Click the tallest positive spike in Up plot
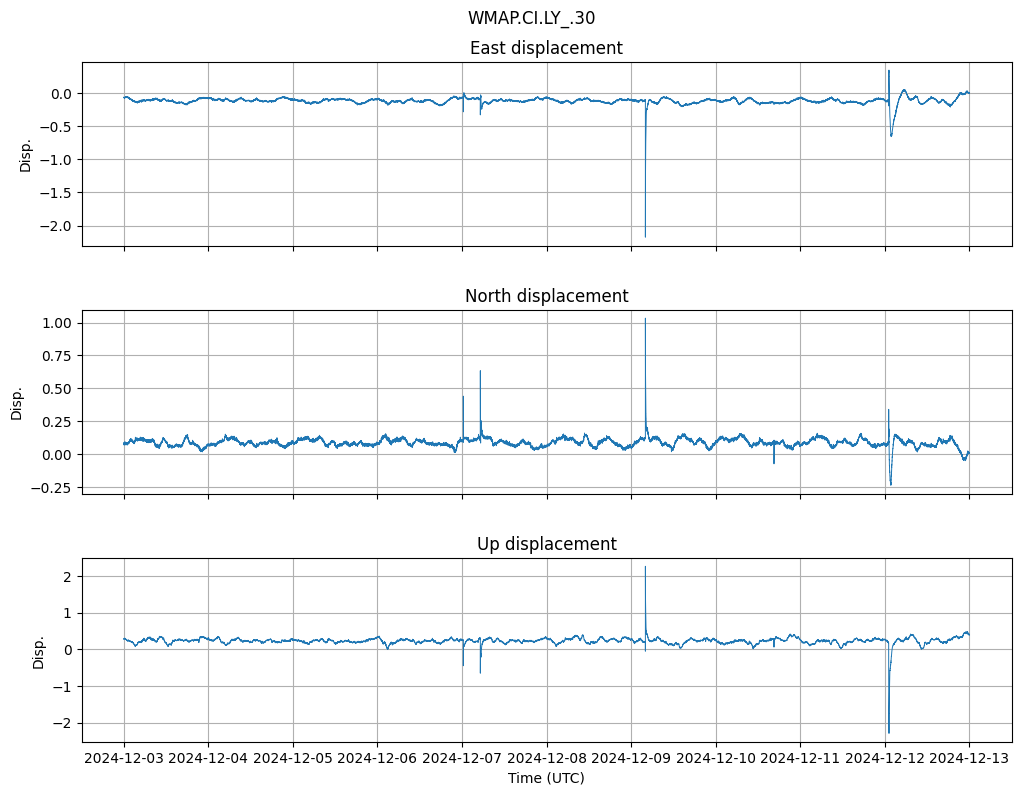The width and height of the screenshot is (1021, 795). click(645, 567)
